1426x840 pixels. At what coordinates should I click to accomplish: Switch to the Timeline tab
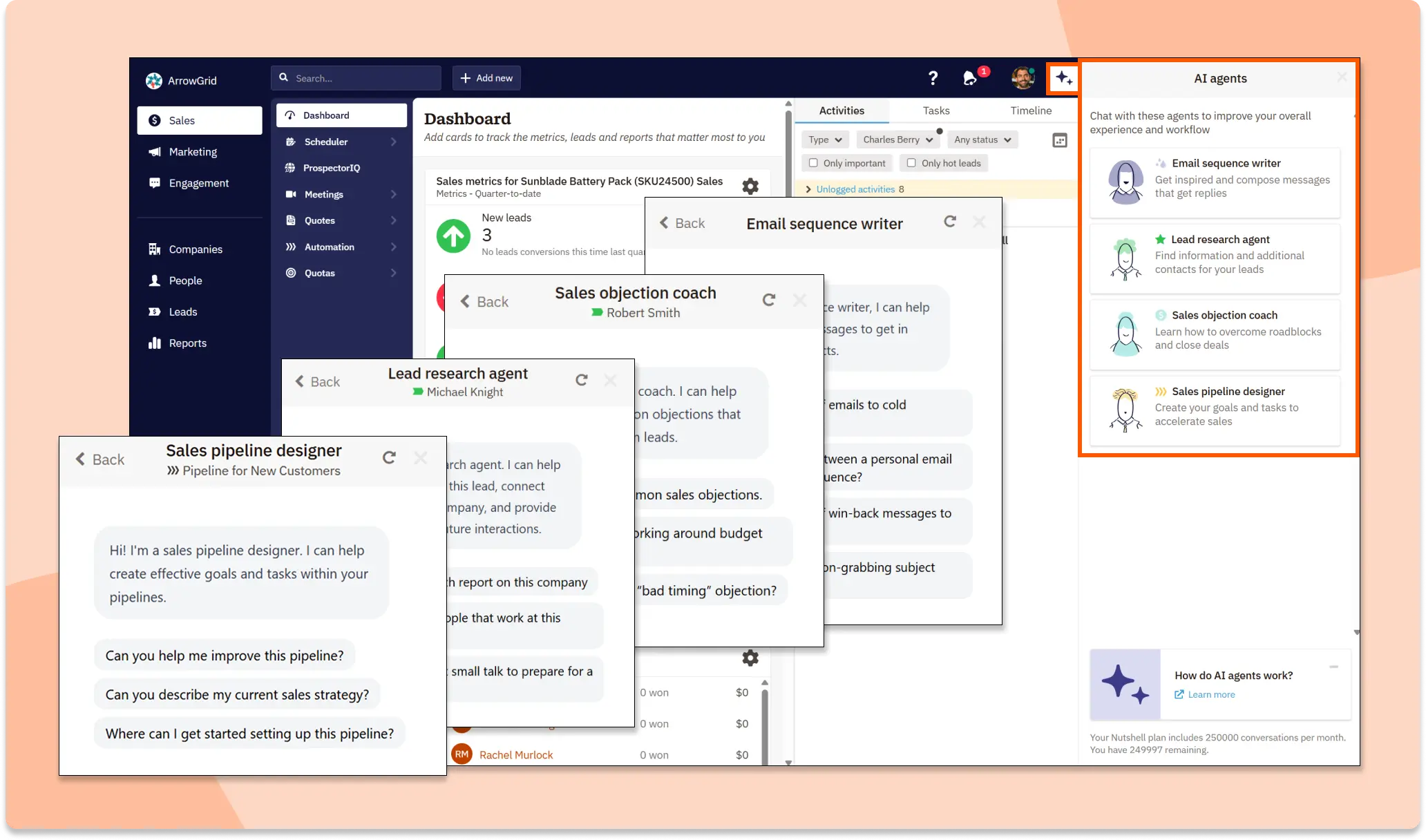pos(1031,111)
